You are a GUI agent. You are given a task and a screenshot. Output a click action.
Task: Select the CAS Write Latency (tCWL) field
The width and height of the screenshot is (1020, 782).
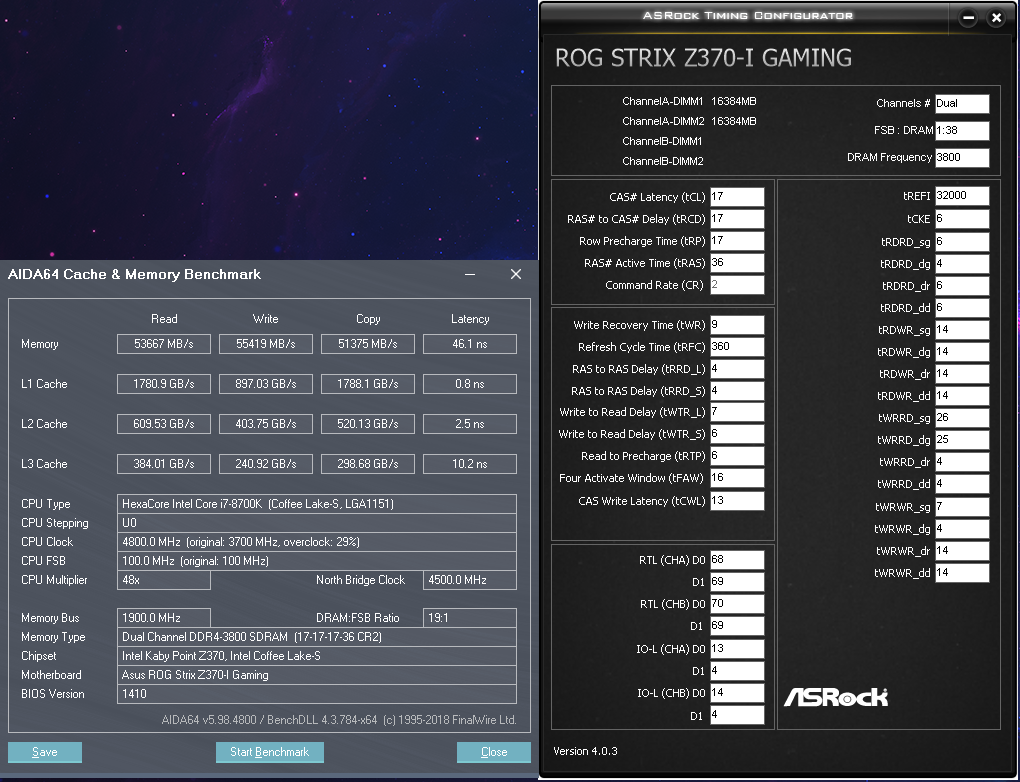point(737,501)
